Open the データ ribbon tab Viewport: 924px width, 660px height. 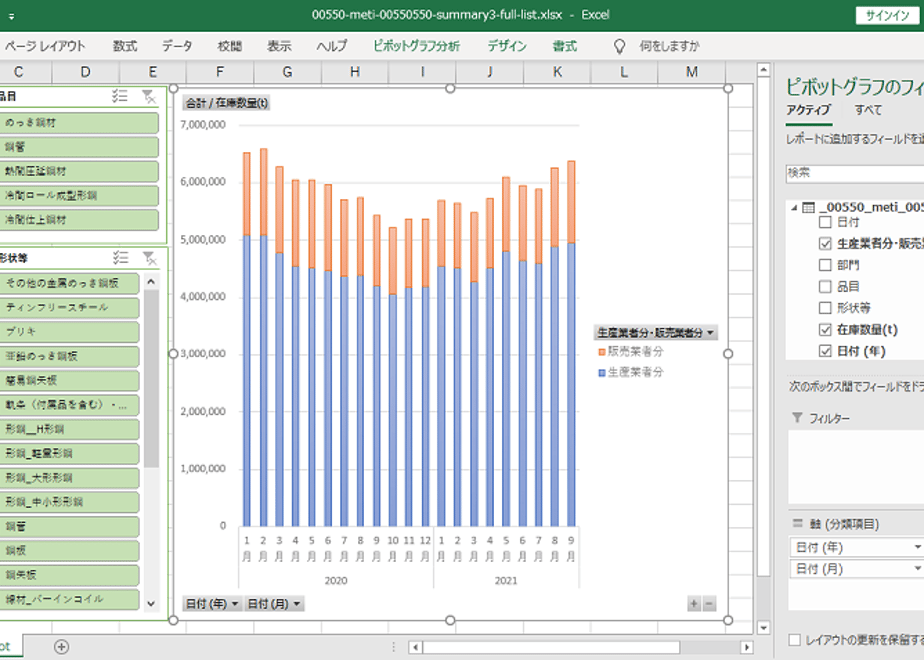point(177,46)
